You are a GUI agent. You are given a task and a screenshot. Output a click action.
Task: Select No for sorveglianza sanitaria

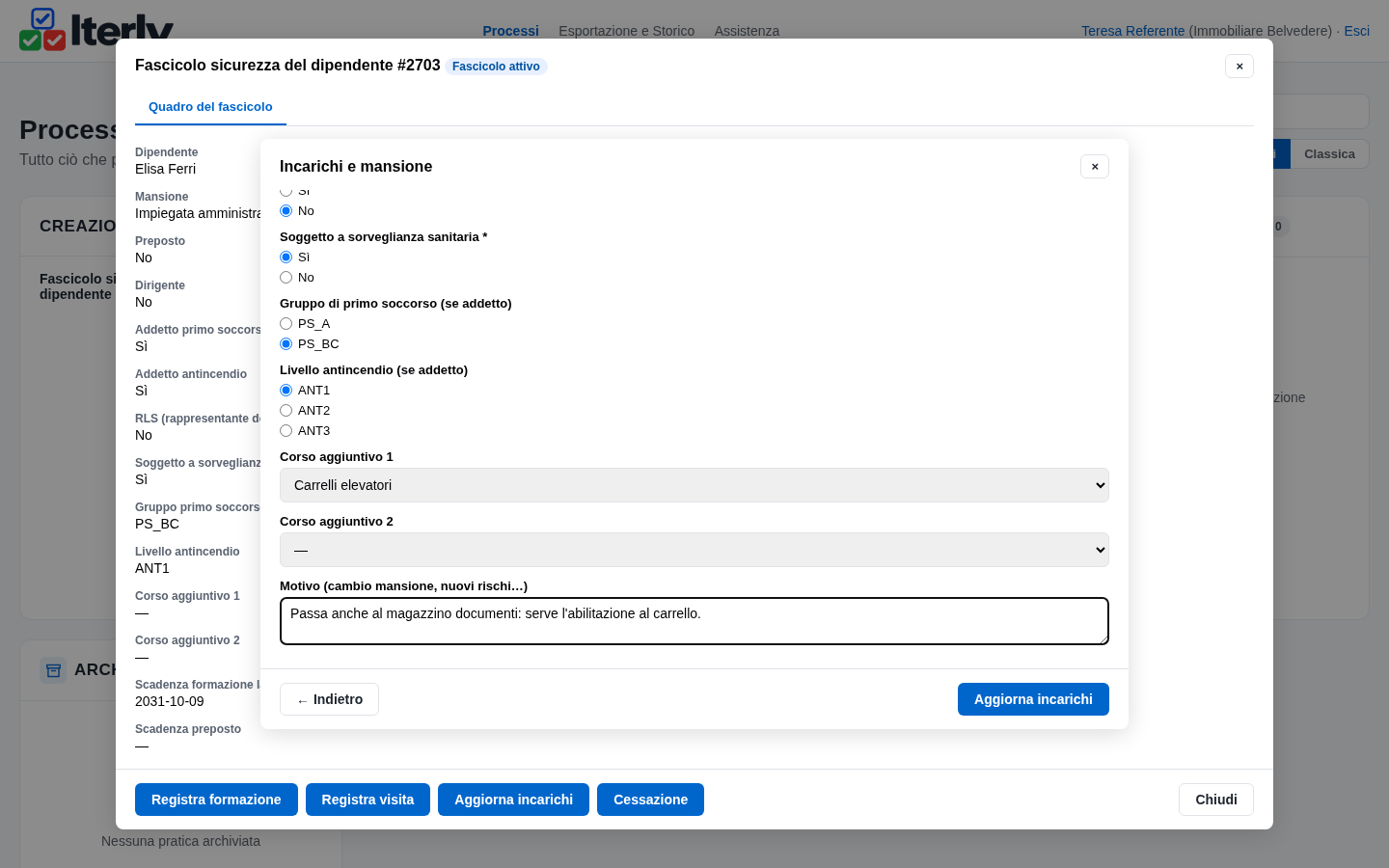tap(286, 278)
